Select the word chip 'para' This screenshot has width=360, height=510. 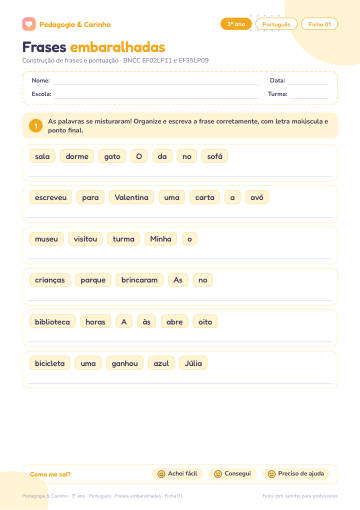click(90, 197)
